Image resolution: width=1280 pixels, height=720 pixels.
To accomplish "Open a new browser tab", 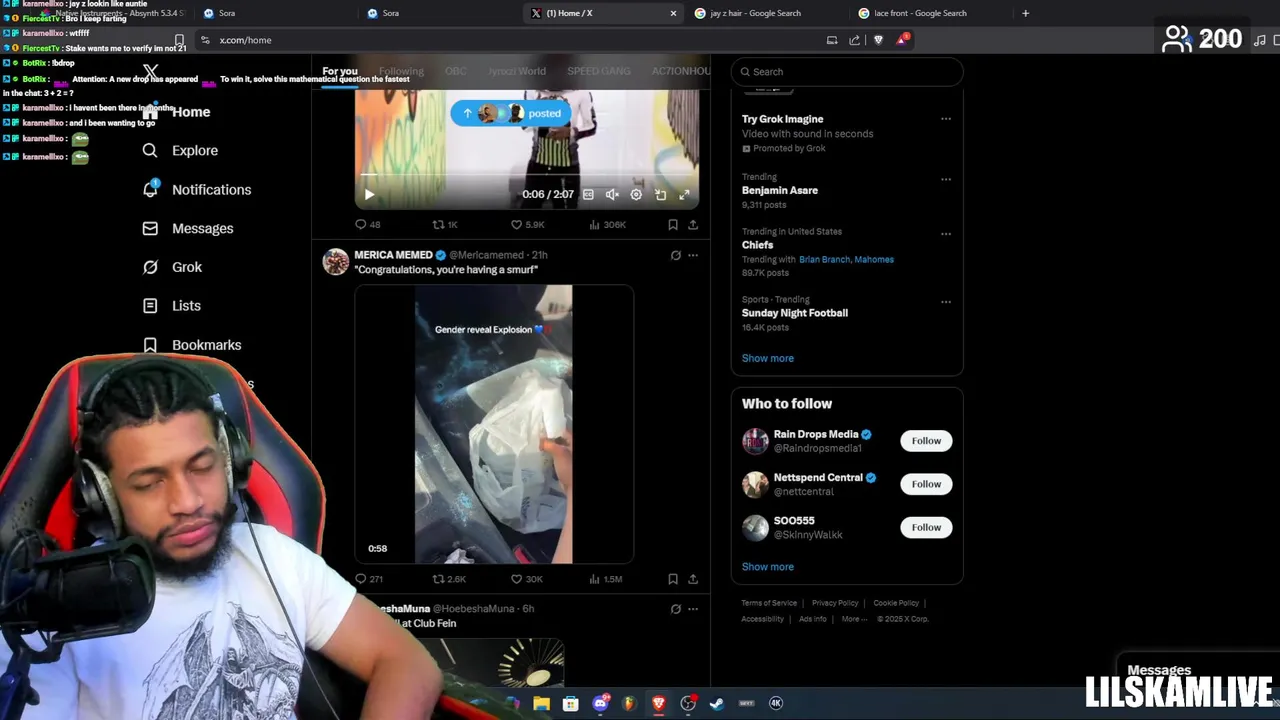I will [1025, 13].
